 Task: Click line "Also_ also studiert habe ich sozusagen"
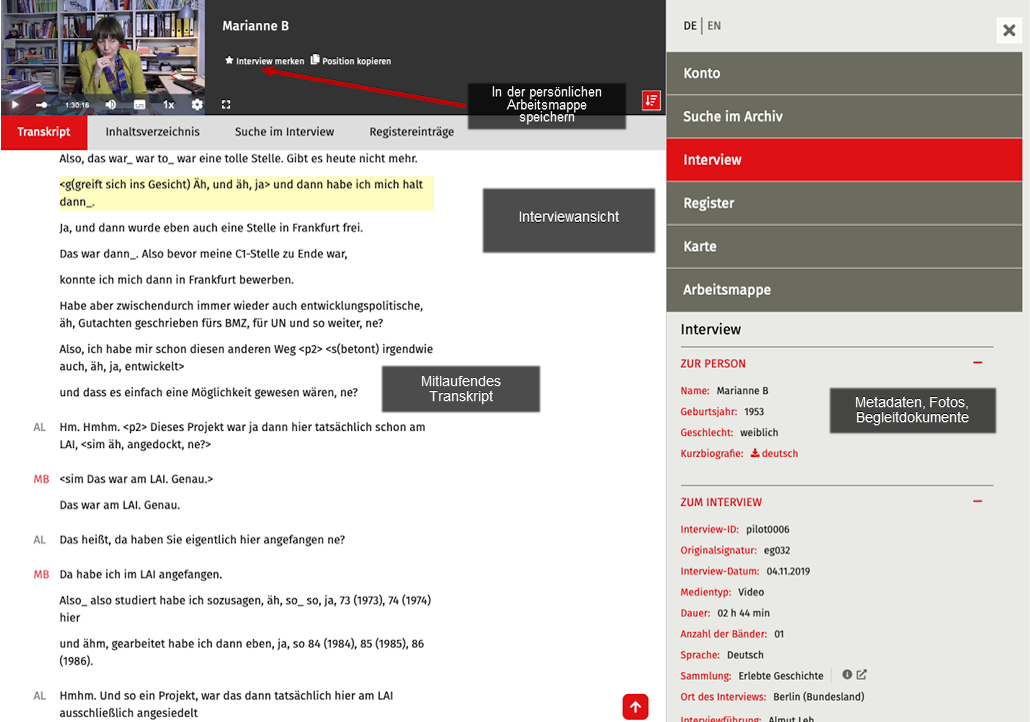(x=246, y=609)
